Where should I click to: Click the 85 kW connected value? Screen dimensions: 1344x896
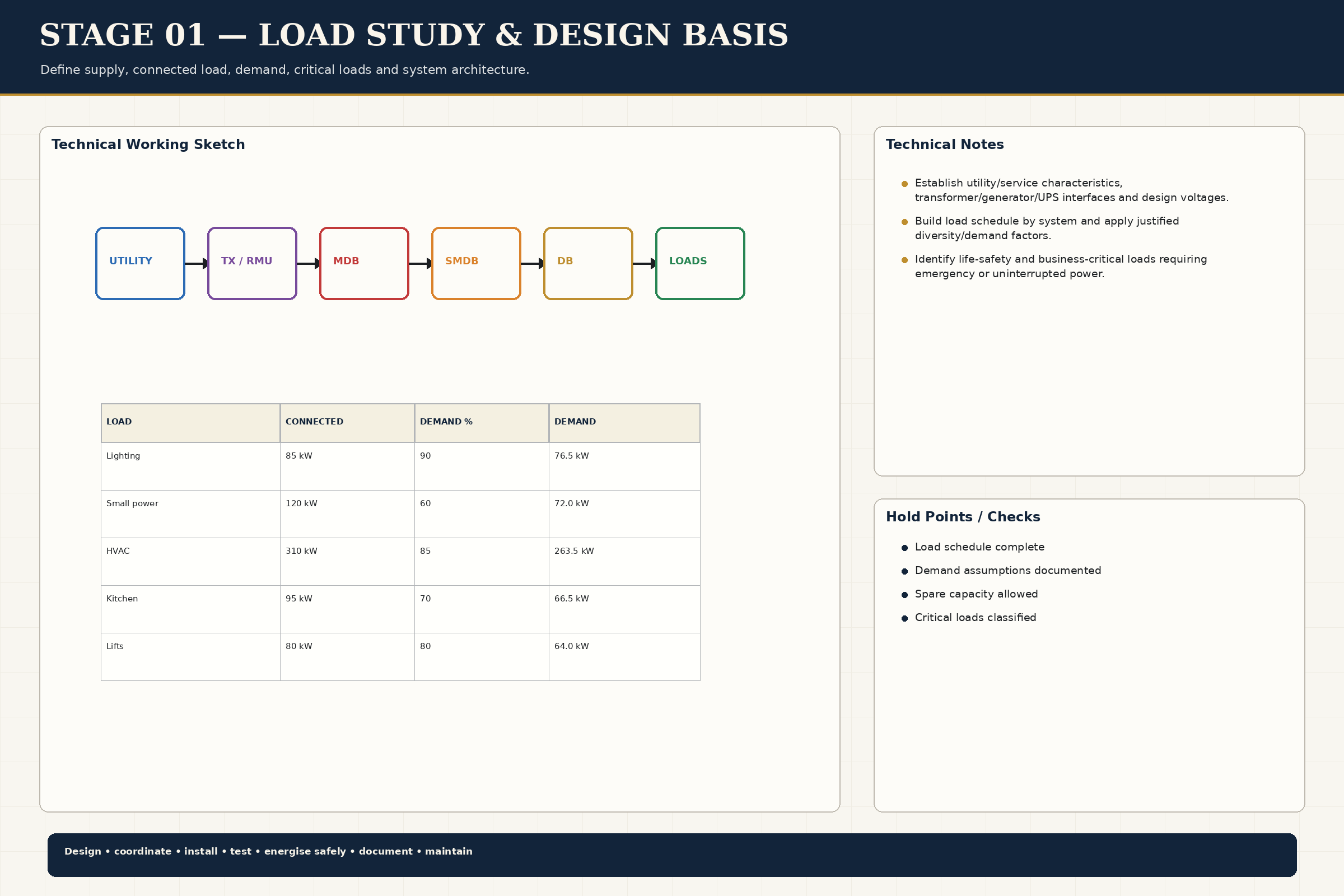[x=299, y=456]
